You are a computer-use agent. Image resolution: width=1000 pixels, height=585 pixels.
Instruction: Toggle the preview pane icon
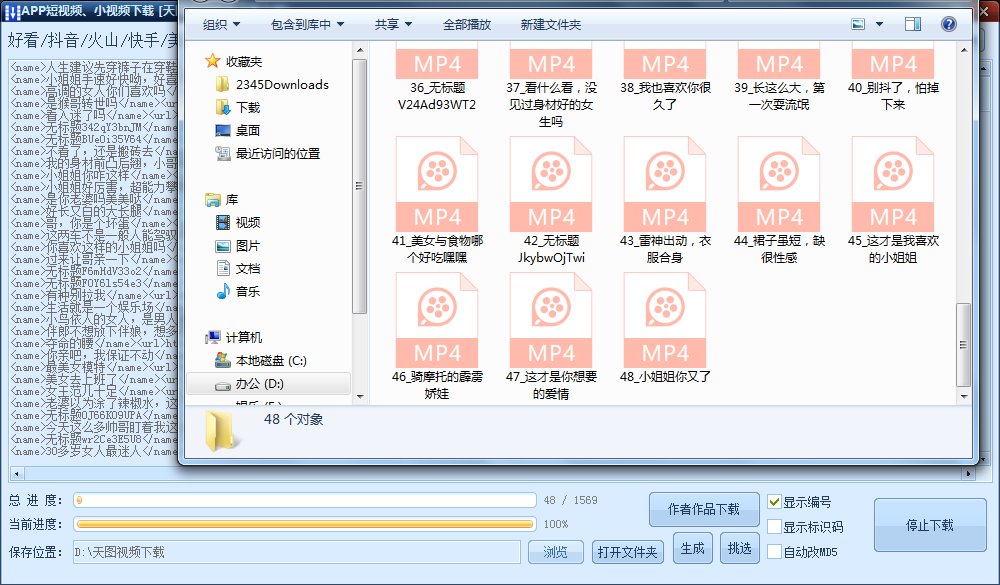[913, 24]
